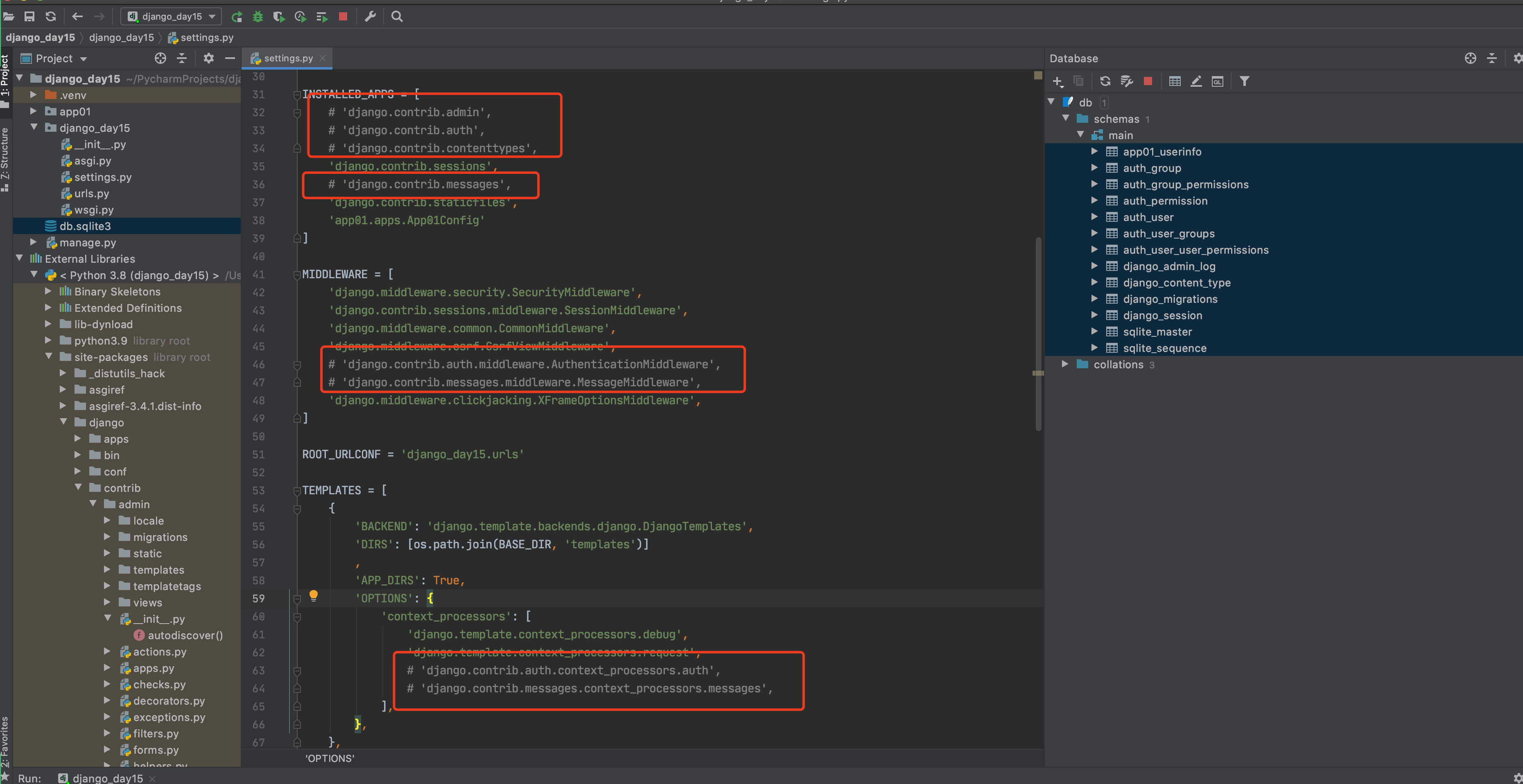
Task: Click django_day15 root in the breadcrumb bar
Action: [40, 37]
